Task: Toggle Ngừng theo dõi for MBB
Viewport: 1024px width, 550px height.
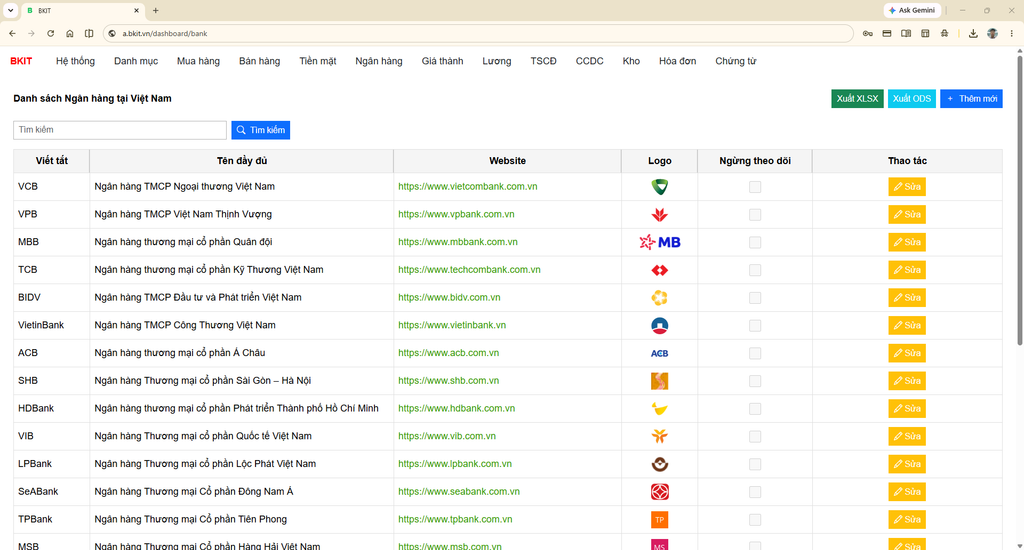Action: [x=755, y=242]
